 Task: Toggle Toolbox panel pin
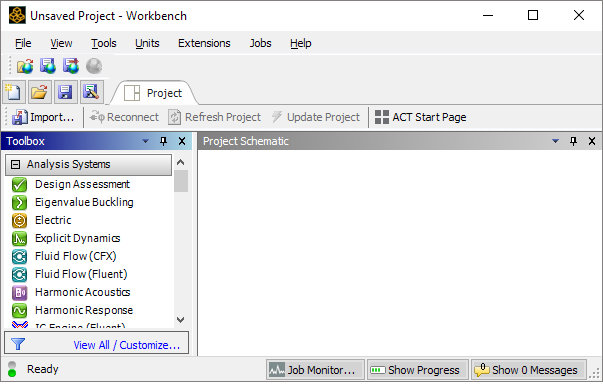click(163, 141)
